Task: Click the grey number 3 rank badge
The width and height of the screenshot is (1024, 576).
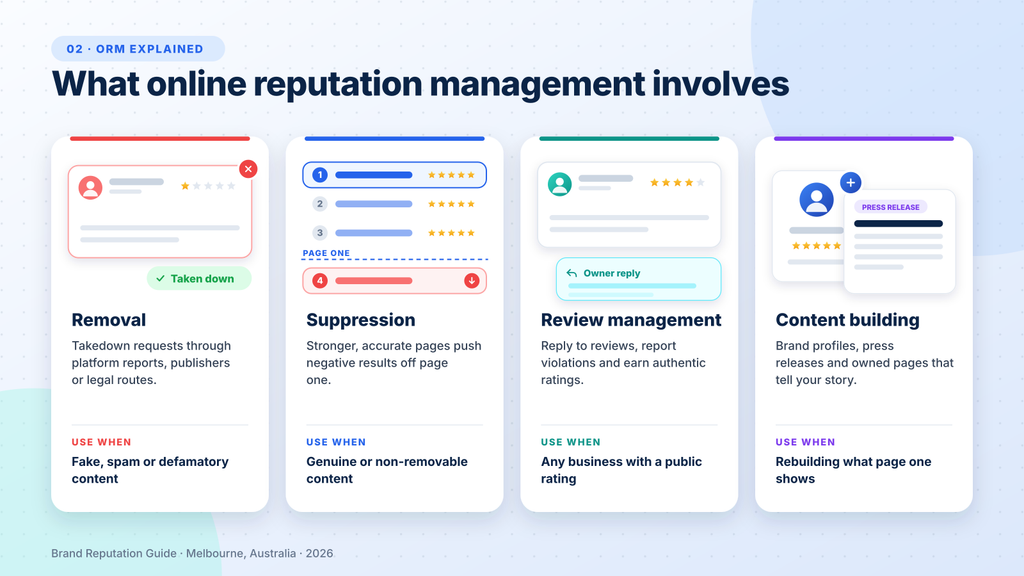Action: [320, 232]
